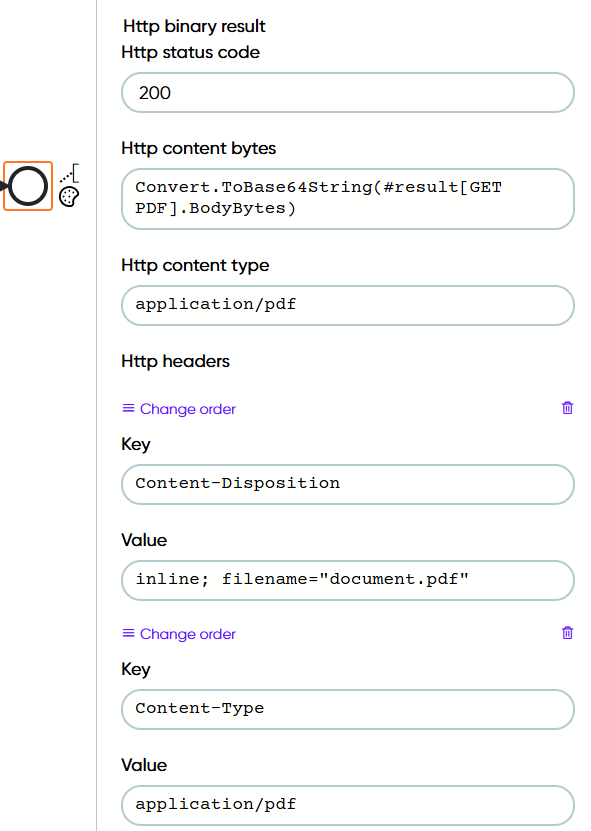Click the Http content bytes label
This screenshot has width=591, height=831.
point(198,148)
